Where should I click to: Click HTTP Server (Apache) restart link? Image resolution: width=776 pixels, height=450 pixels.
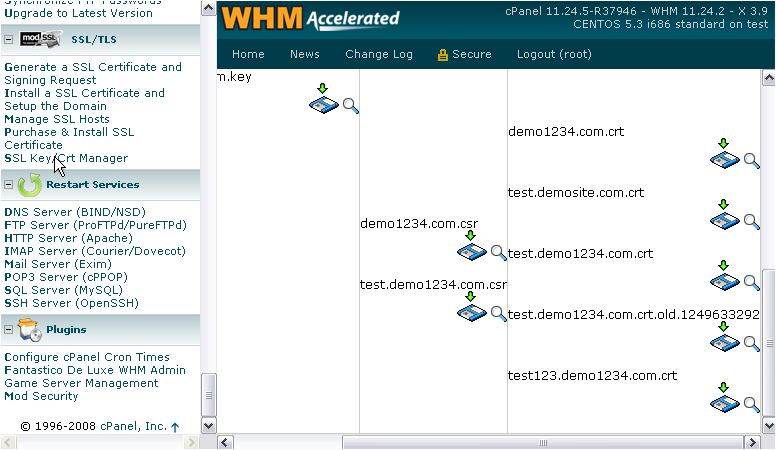tap(68, 238)
